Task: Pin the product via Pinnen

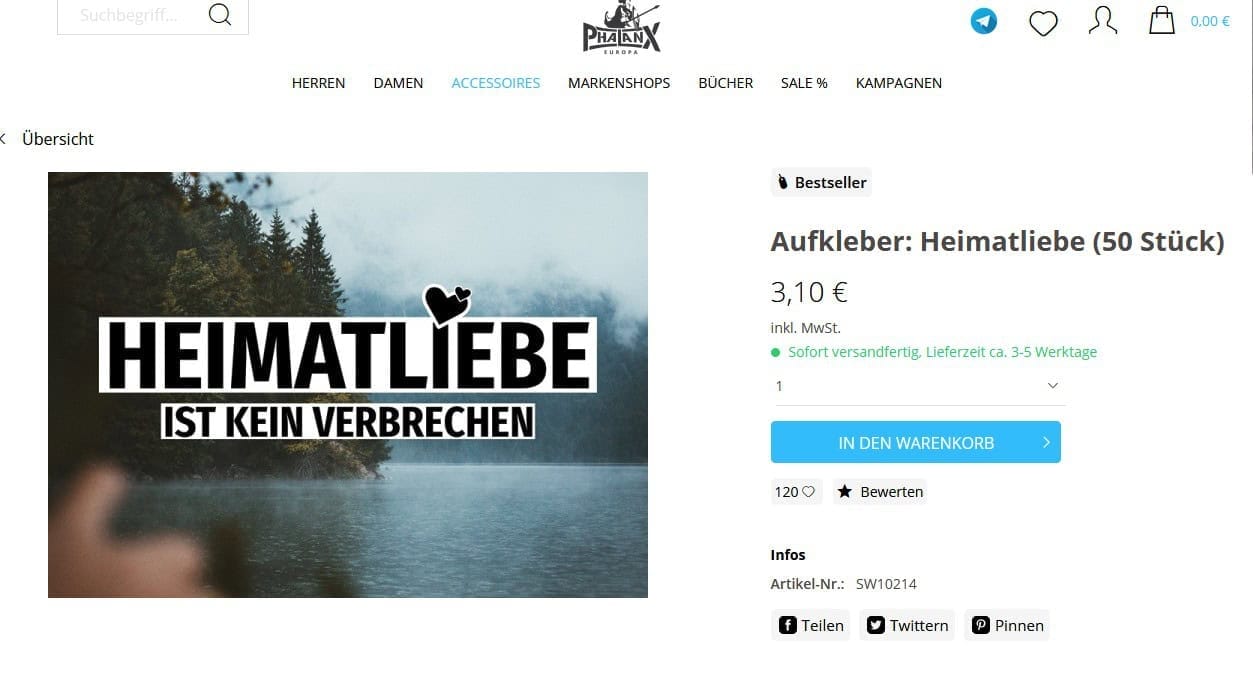Action: 1007,625
